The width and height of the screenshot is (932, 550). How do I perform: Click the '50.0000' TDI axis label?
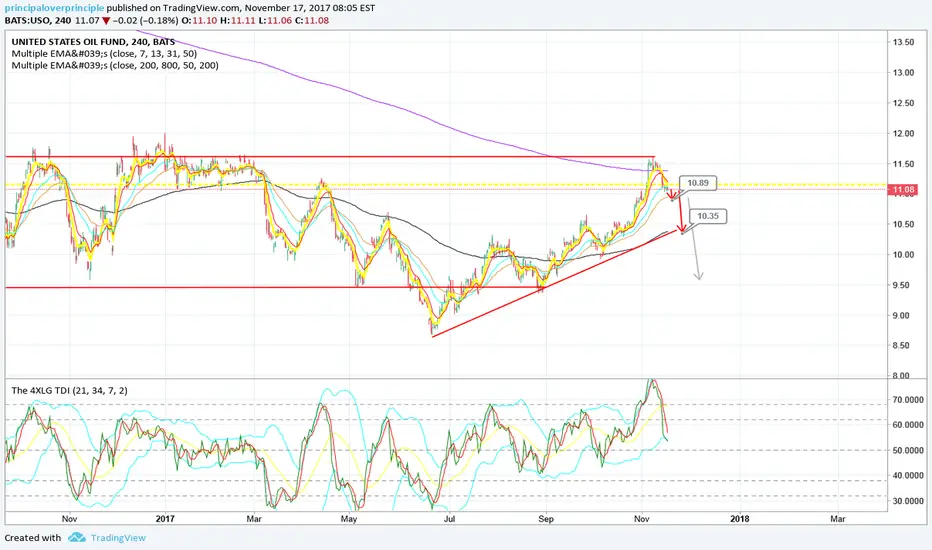[x=908, y=451]
